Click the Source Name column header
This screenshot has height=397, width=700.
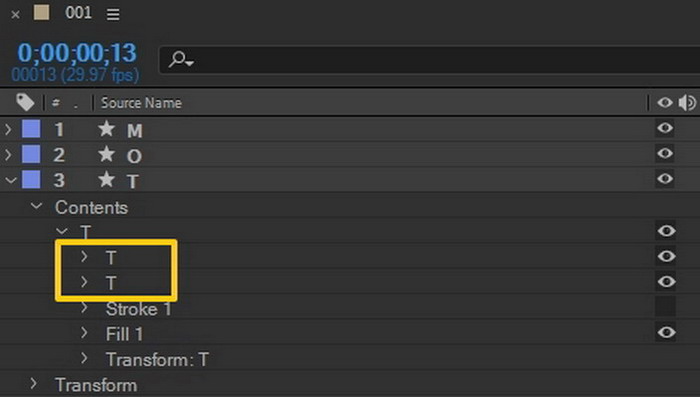click(x=141, y=103)
